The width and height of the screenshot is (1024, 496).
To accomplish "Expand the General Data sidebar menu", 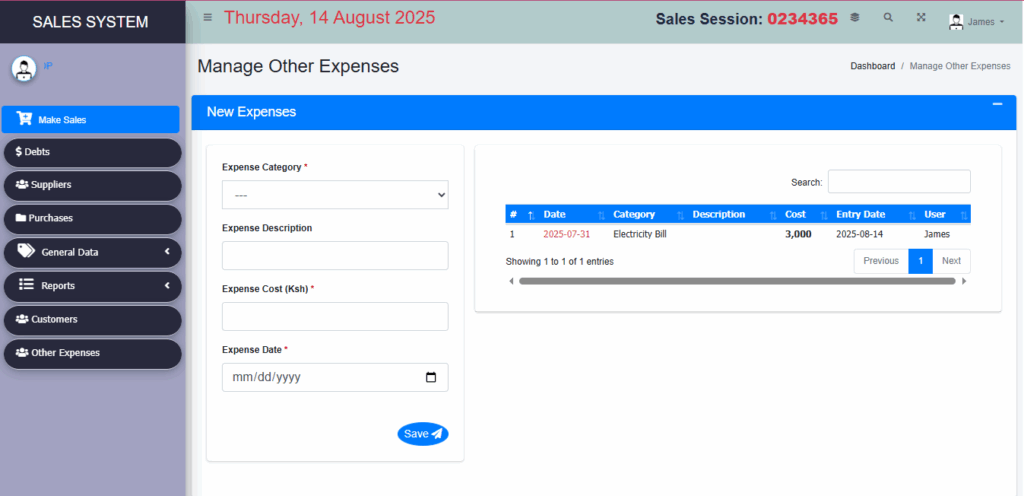I will 92,252.
